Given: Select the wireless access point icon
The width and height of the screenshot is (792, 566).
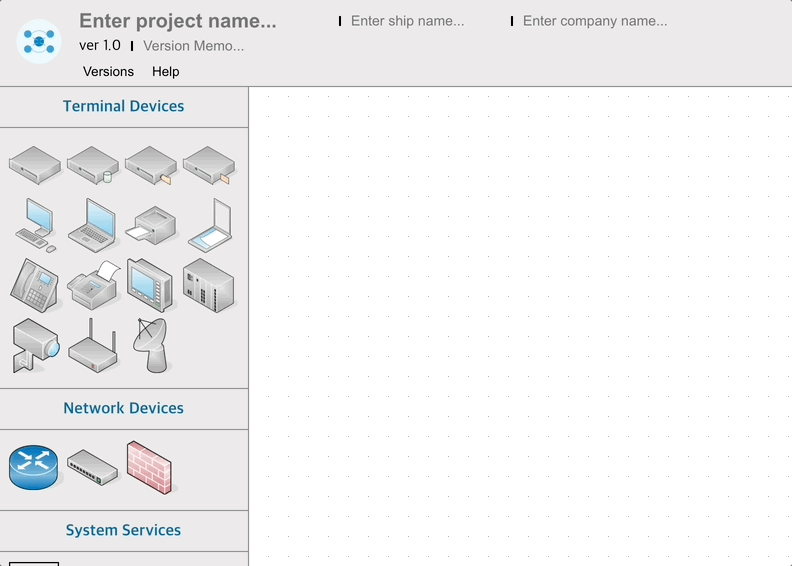Looking at the screenshot, I should 93,346.
